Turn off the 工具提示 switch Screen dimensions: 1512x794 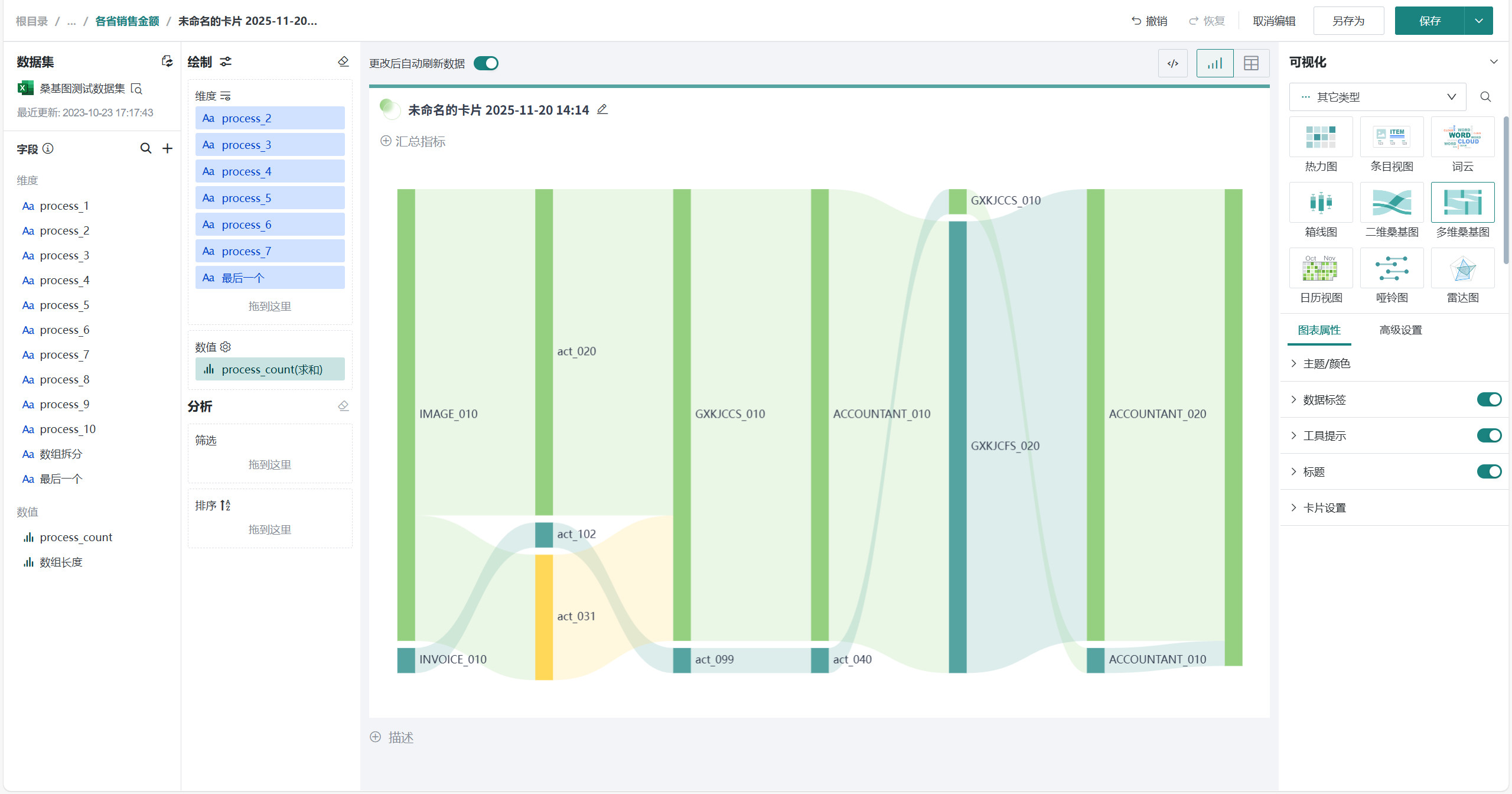1489,435
